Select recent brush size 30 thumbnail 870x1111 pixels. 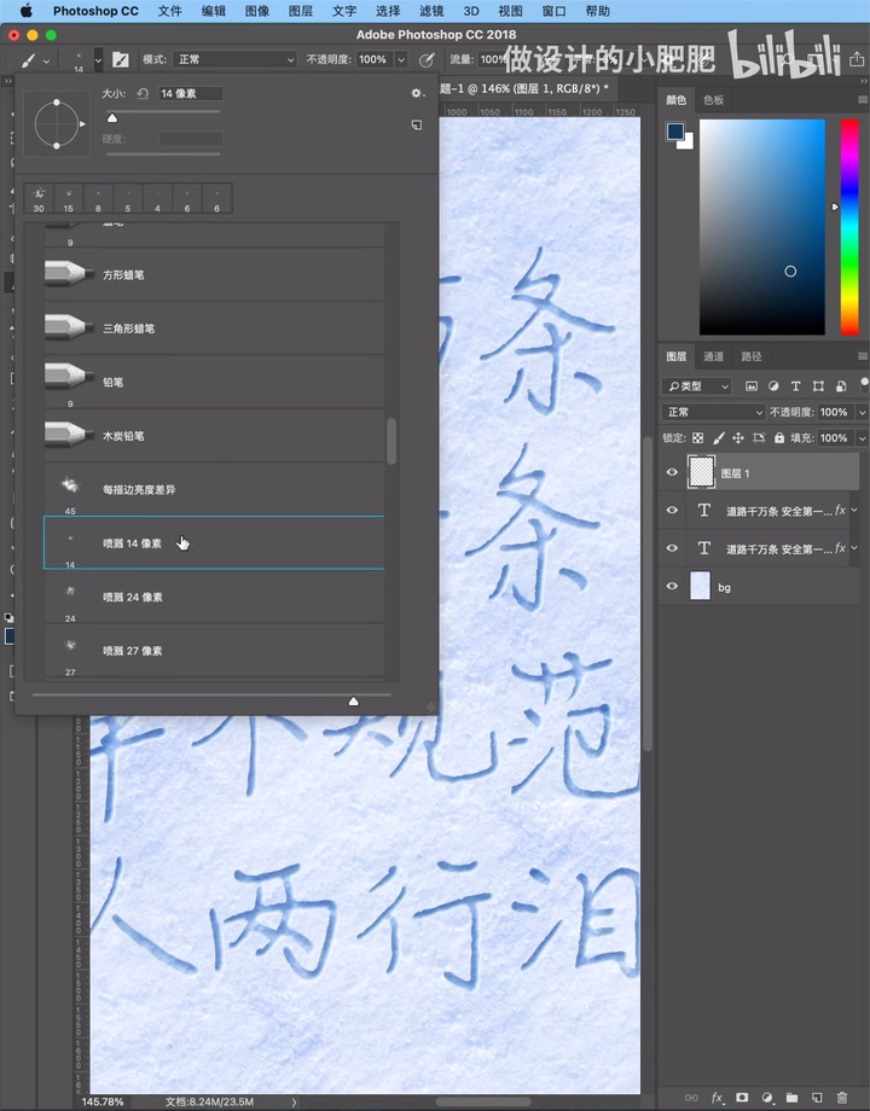[x=38, y=199]
